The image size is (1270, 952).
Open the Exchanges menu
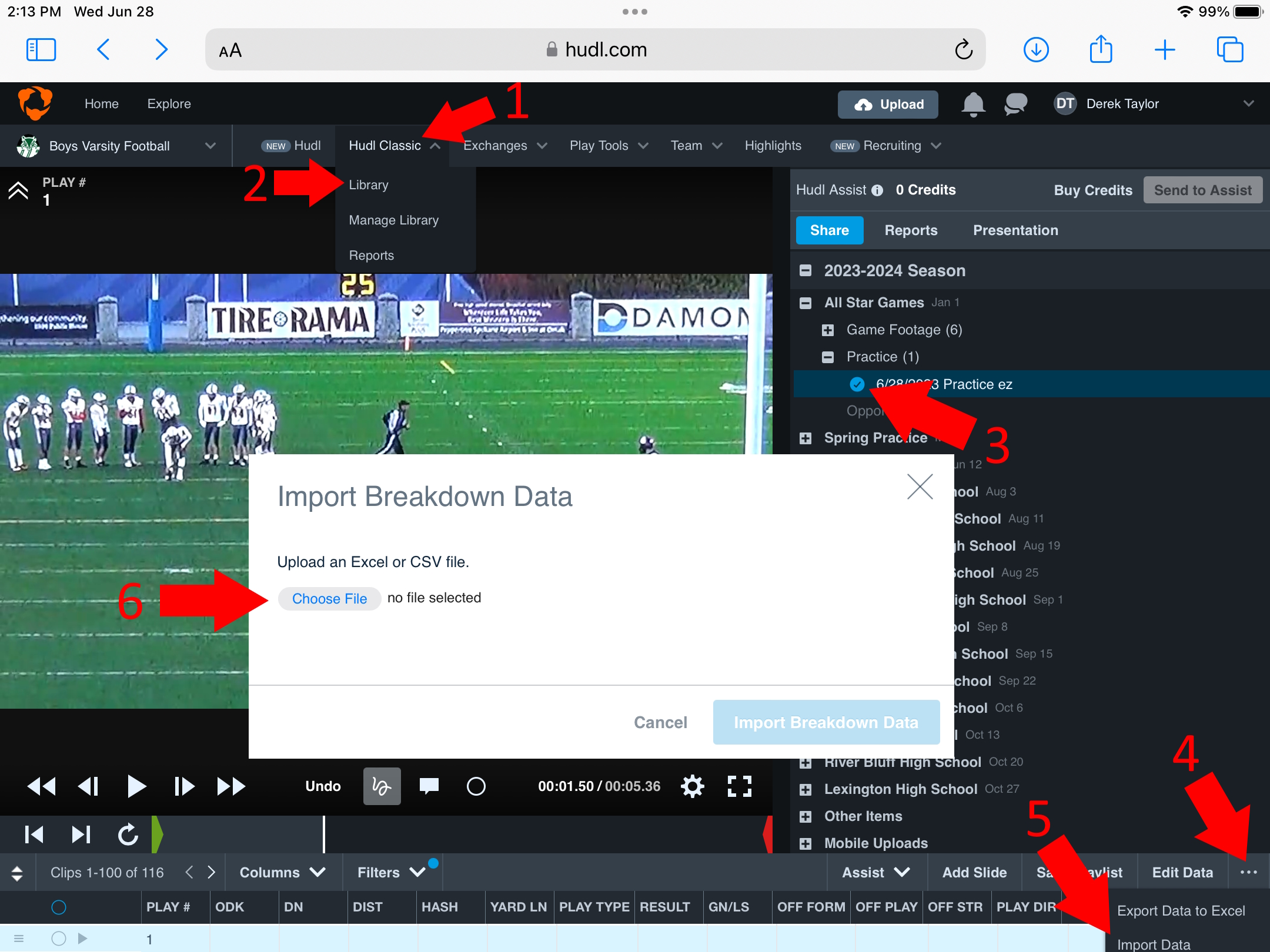click(506, 146)
